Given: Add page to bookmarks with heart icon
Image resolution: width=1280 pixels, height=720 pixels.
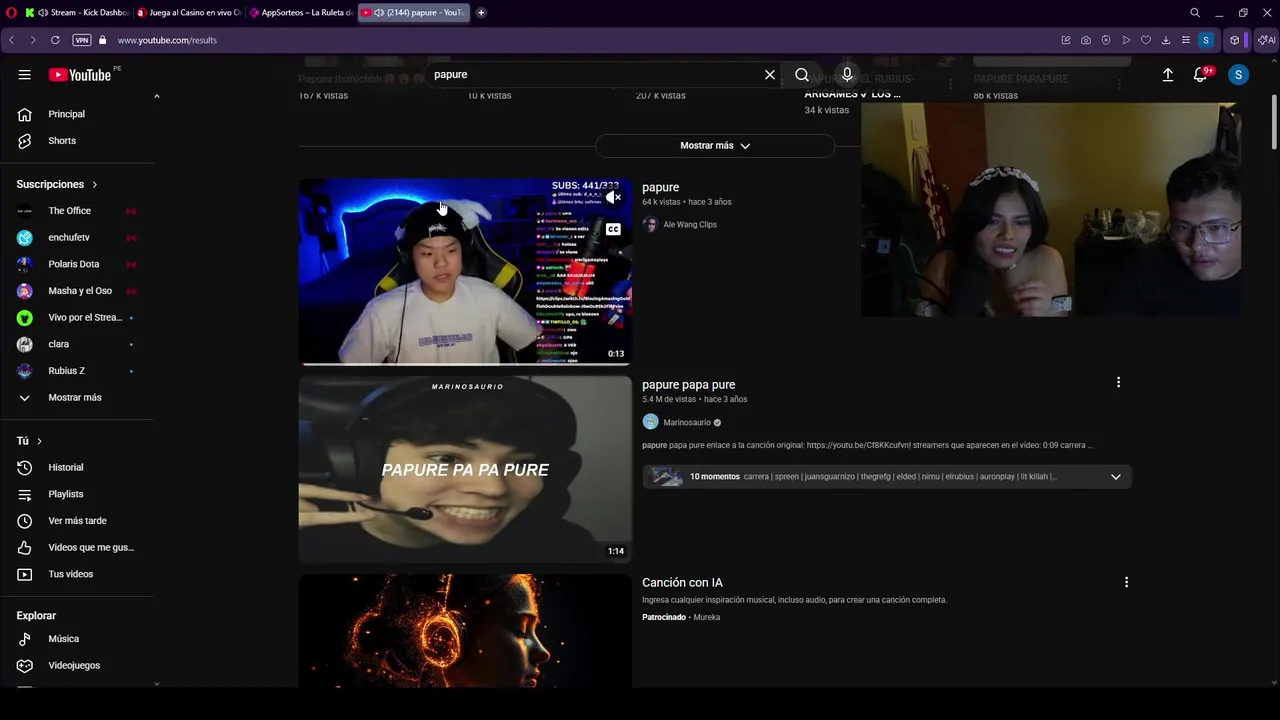Looking at the screenshot, I should tap(1146, 40).
